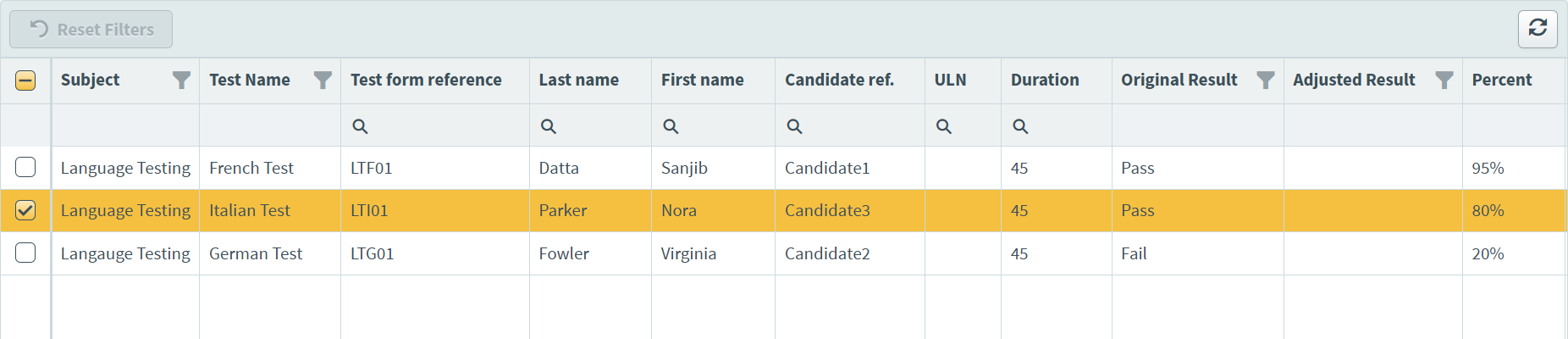Sort by the Duration column header
Screen dimensions: 1568x339
pyautogui.click(x=1045, y=81)
